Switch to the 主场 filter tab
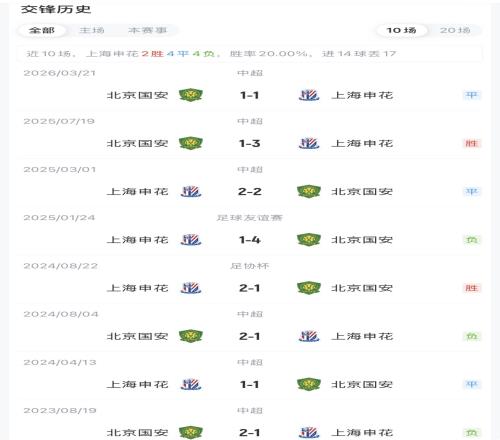This screenshot has height=440, width=500. point(92,30)
